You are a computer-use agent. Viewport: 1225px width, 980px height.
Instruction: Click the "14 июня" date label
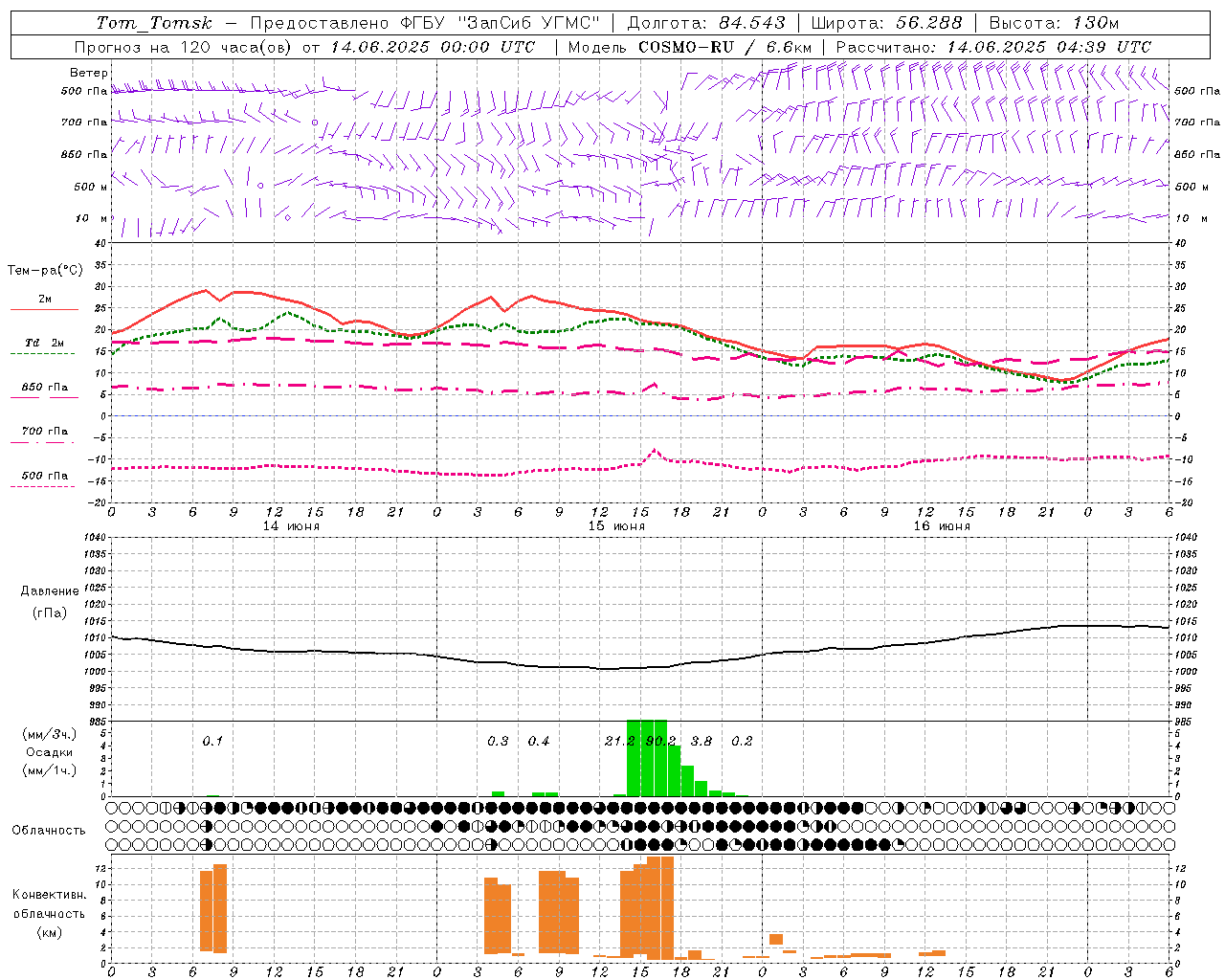(x=291, y=526)
